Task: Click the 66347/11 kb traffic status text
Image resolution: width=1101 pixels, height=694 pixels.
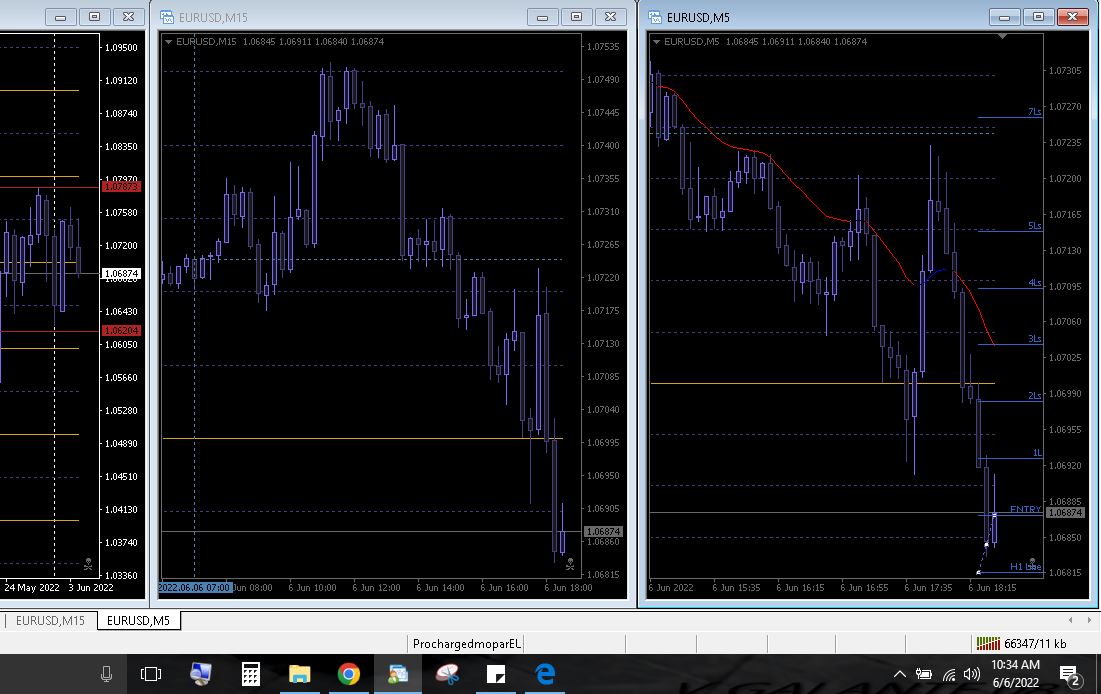Action: point(1035,643)
